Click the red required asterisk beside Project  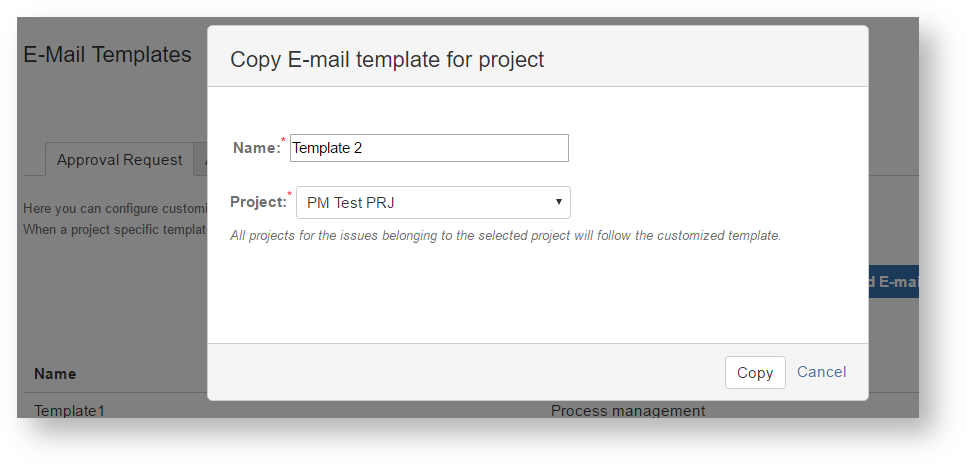pyautogui.click(x=290, y=195)
